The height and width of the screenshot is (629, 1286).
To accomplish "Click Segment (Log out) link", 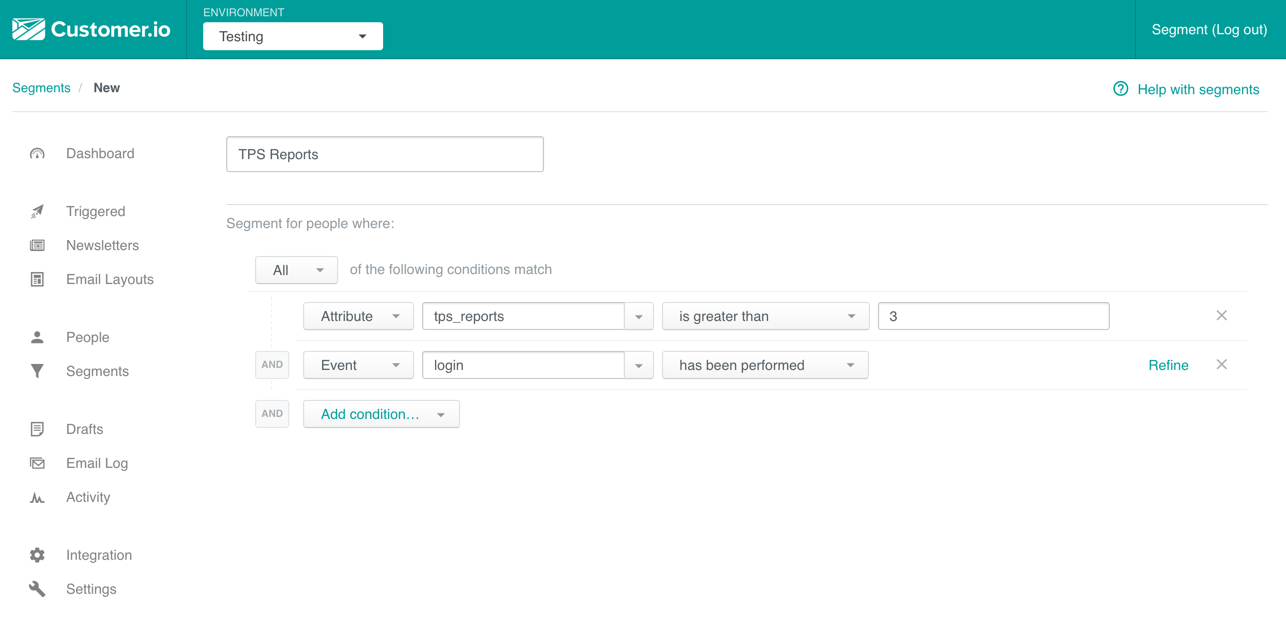I will pos(1210,30).
